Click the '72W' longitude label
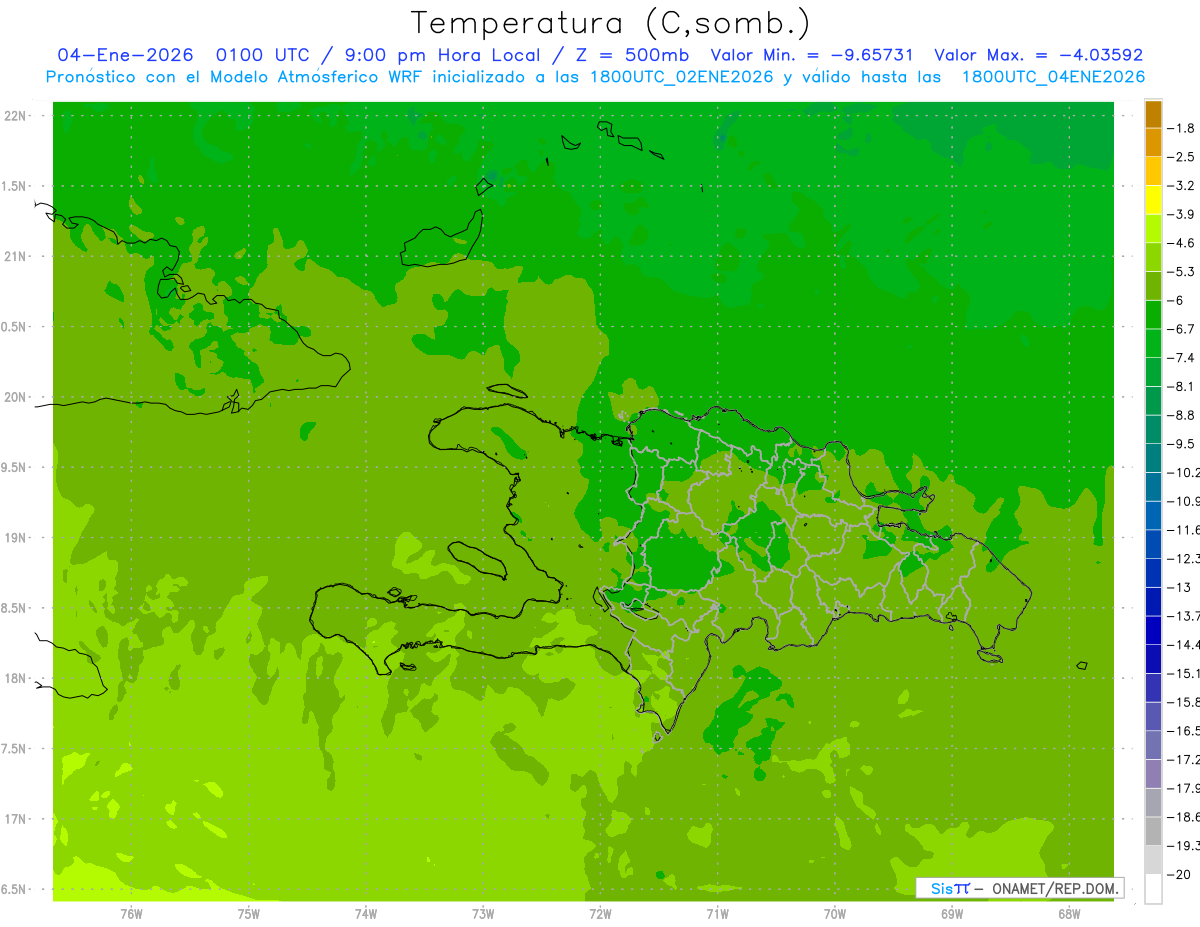 click(600, 914)
